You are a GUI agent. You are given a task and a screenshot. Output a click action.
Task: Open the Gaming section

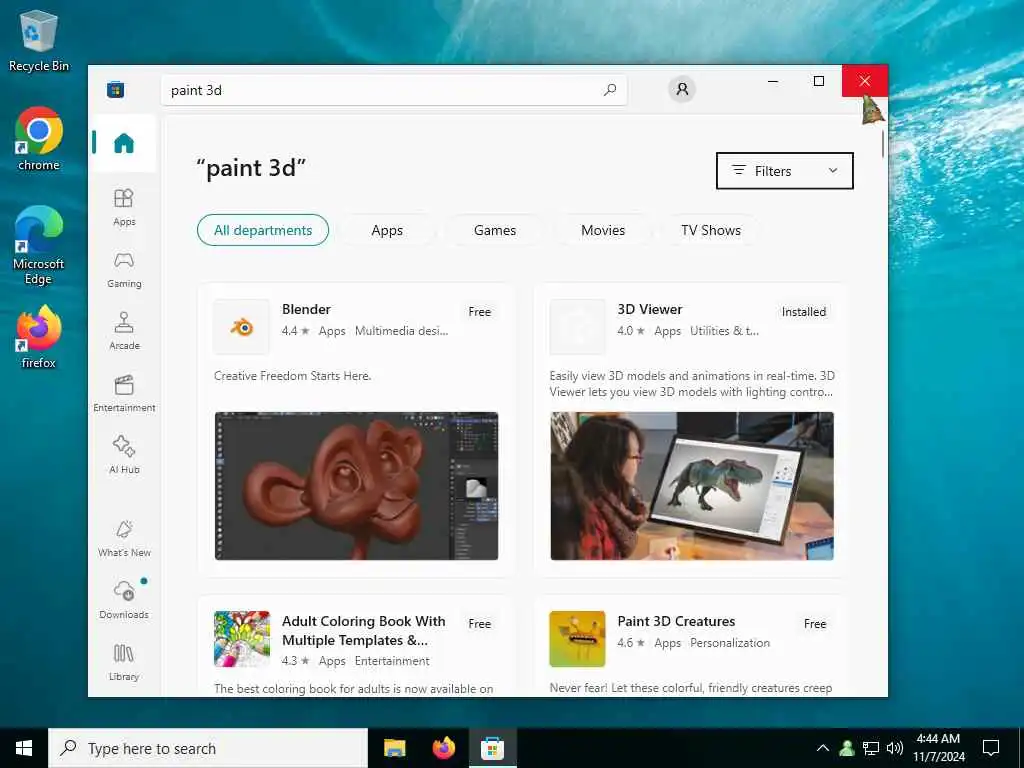pos(123,269)
